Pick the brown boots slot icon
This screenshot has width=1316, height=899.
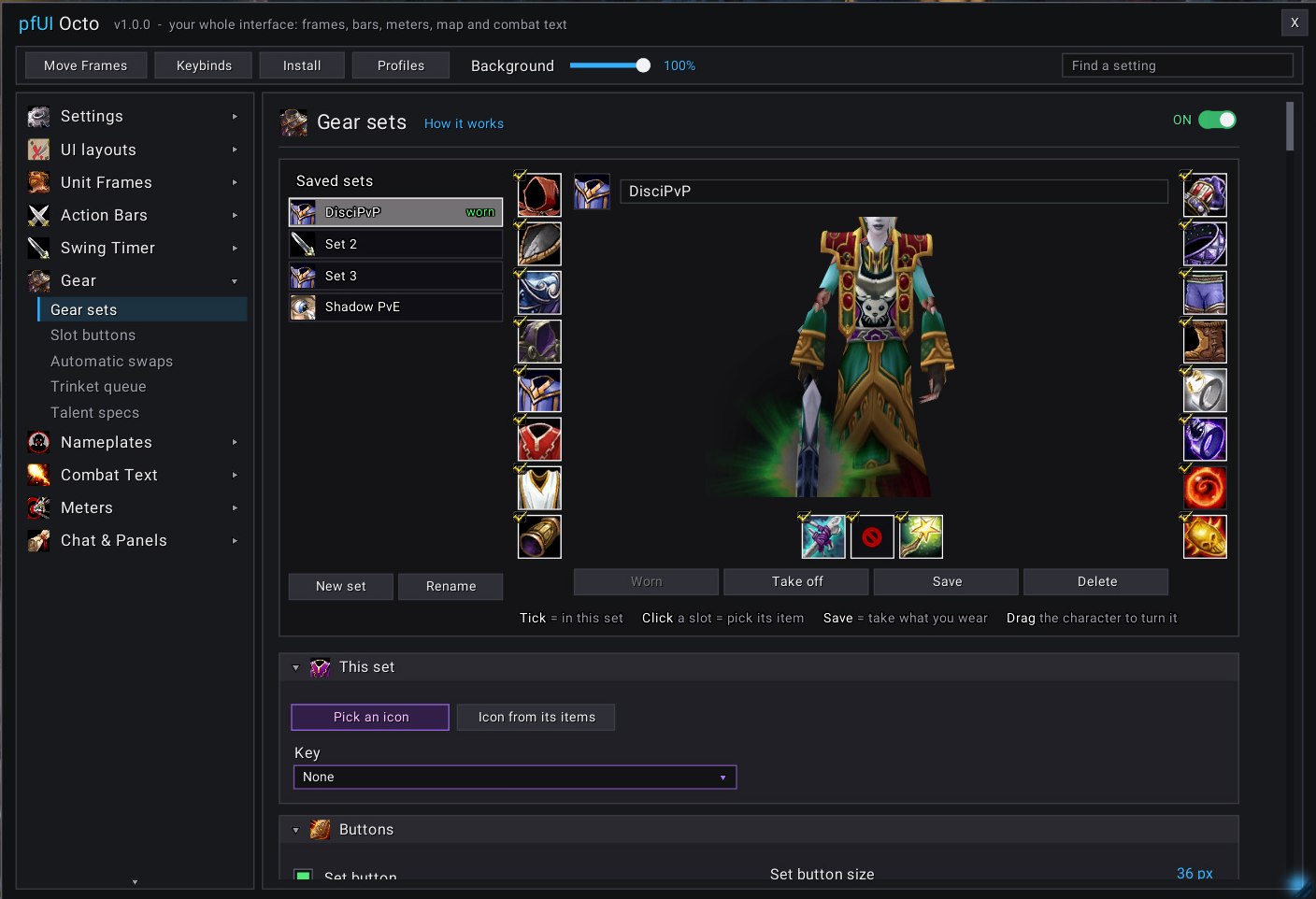click(1205, 341)
